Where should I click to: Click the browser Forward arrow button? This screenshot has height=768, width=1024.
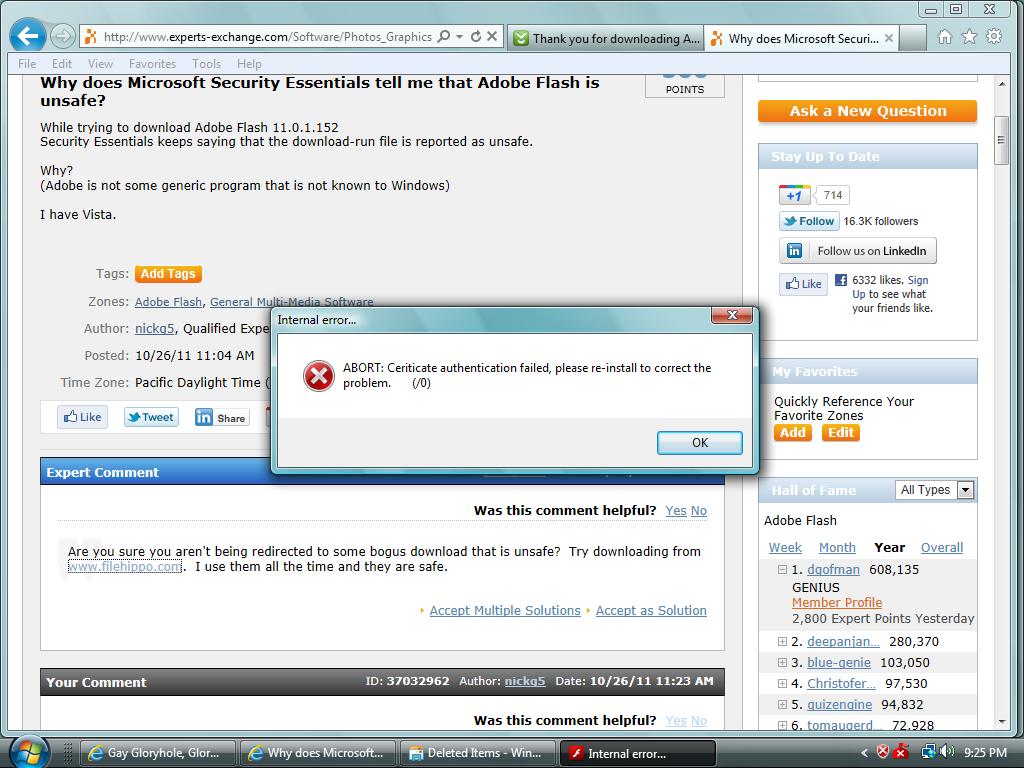(x=63, y=36)
